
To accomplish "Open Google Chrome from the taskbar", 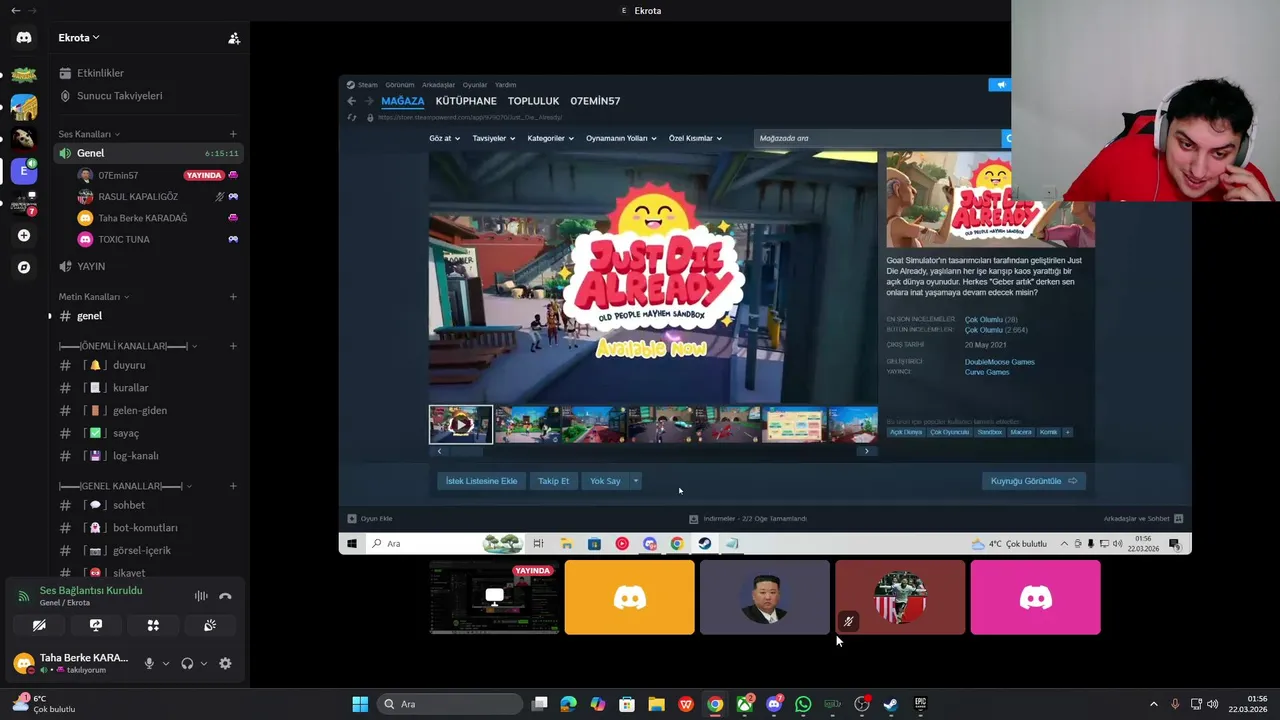I will [715, 704].
